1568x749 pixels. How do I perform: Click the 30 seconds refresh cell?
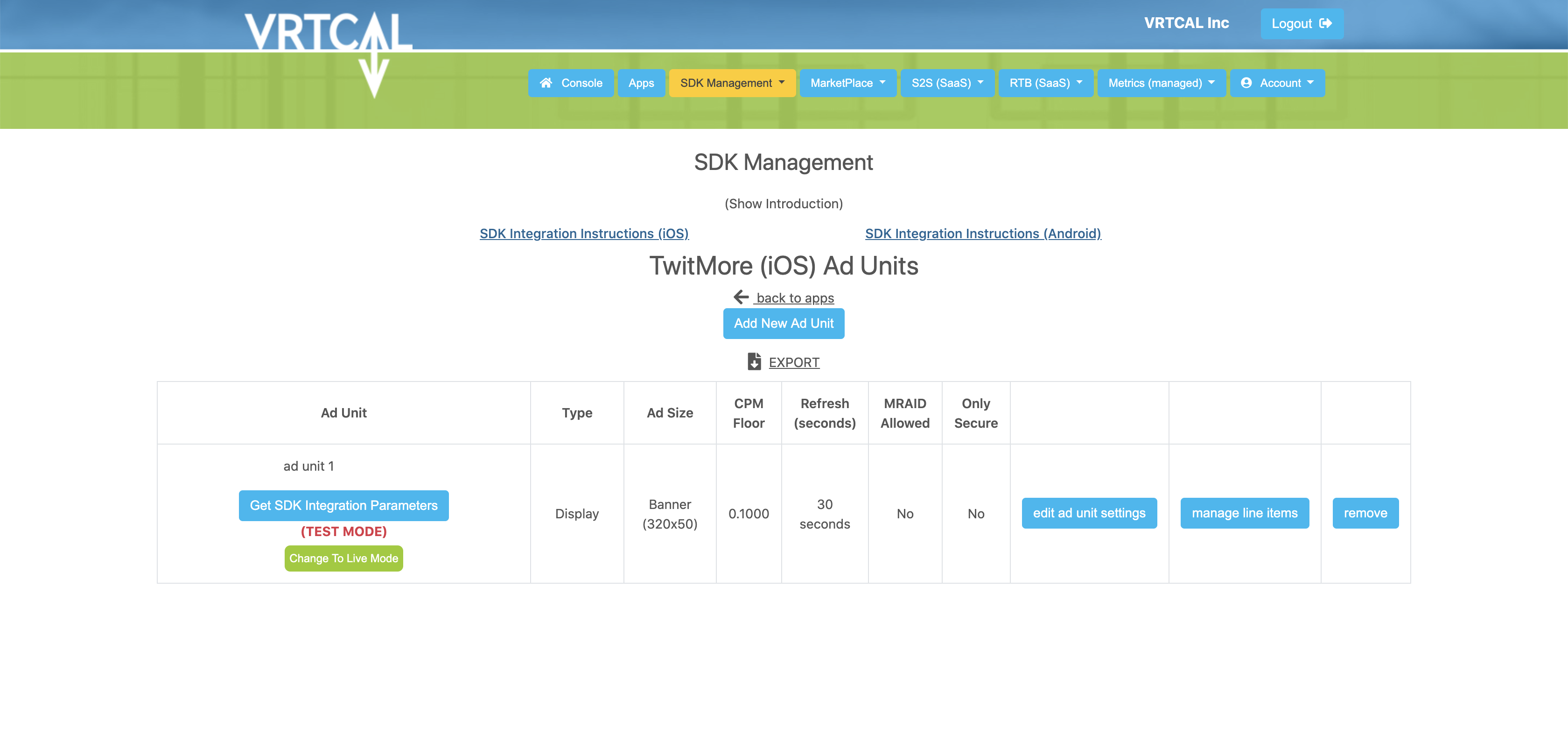[824, 515]
